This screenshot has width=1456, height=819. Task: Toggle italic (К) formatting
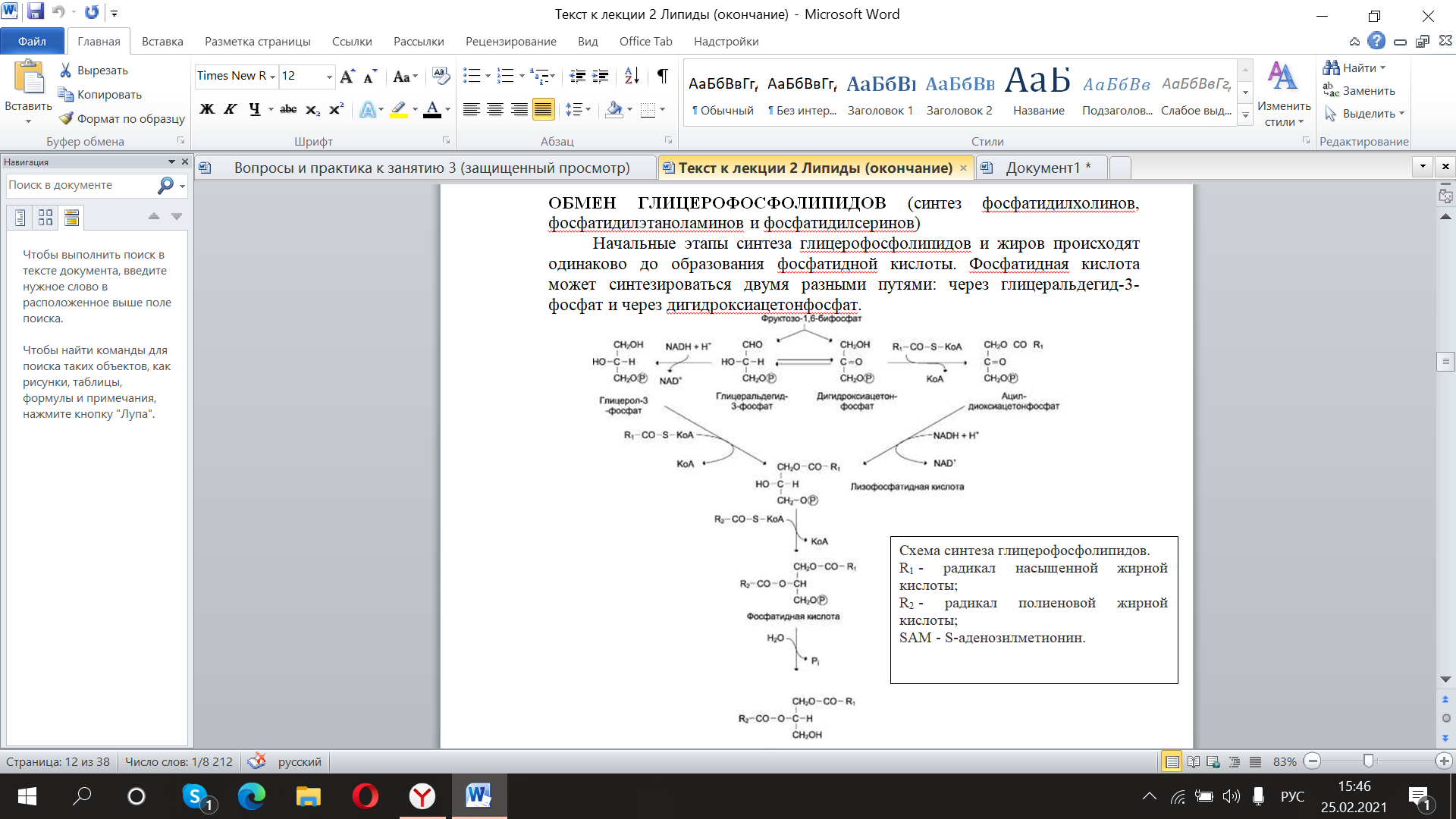pyautogui.click(x=231, y=109)
